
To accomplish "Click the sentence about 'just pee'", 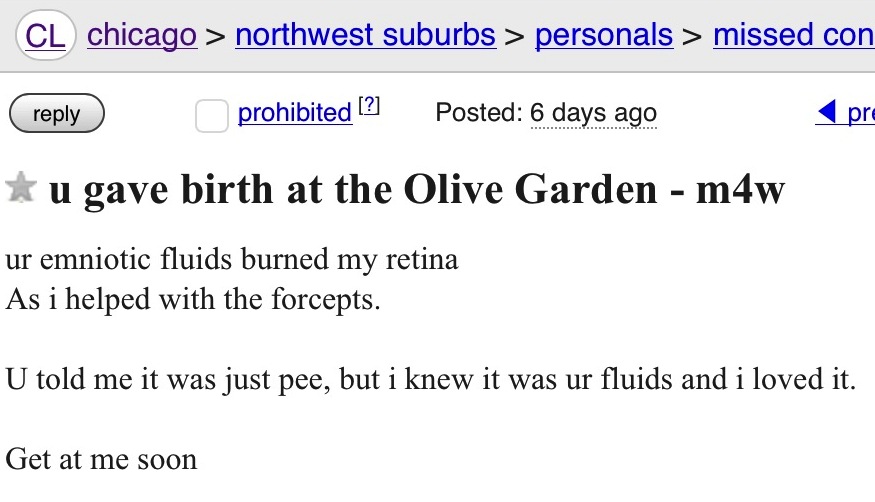I will 430,380.
